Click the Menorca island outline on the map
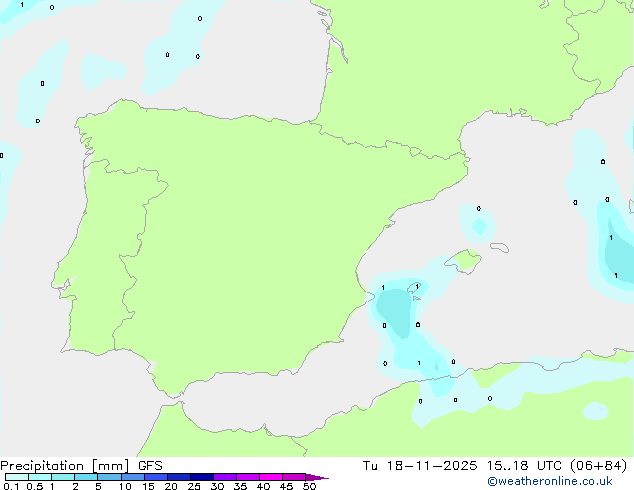Image resolution: width=634 pixels, height=490 pixels. (499, 247)
